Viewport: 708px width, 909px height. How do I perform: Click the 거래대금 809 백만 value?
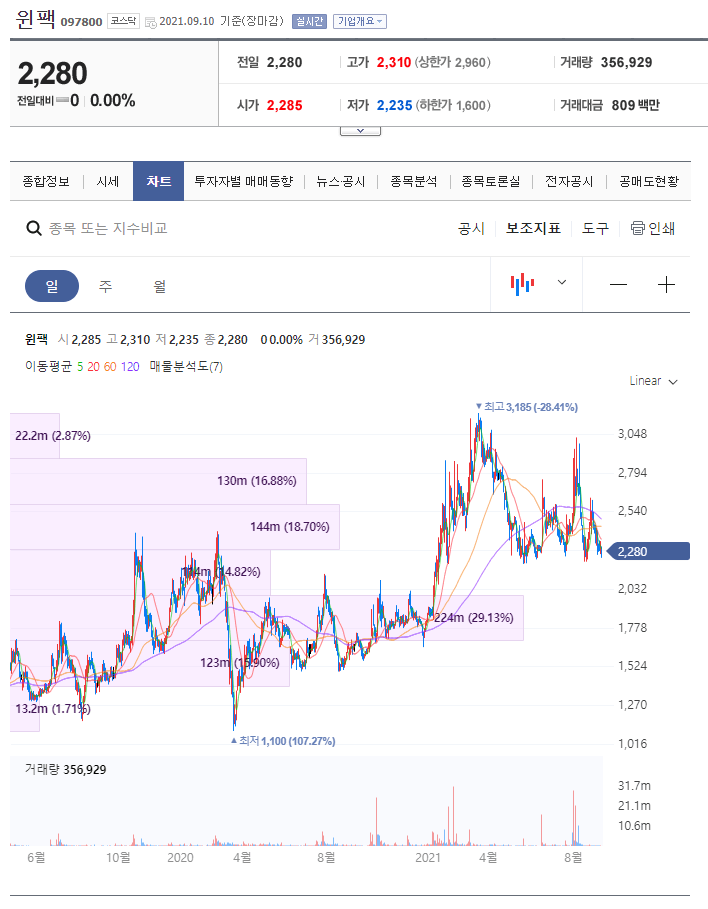pyautogui.click(x=635, y=105)
